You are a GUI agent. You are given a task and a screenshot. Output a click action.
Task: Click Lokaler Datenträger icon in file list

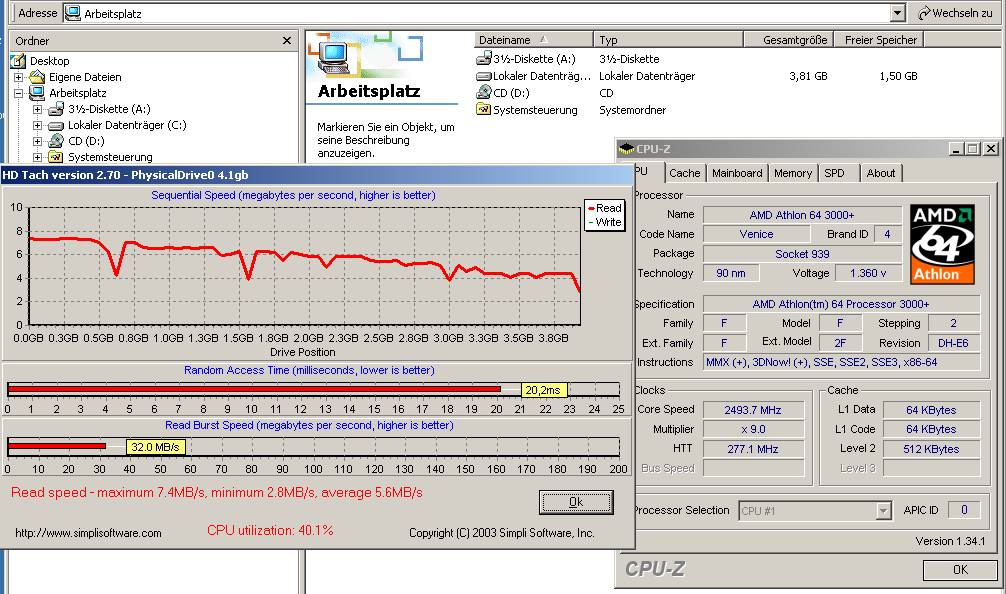(x=484, y=76)
